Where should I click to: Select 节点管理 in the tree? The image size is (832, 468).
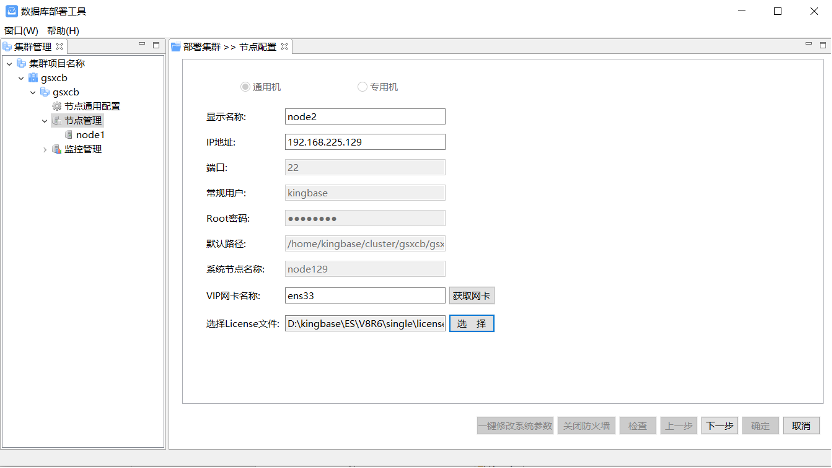point(83,120)
